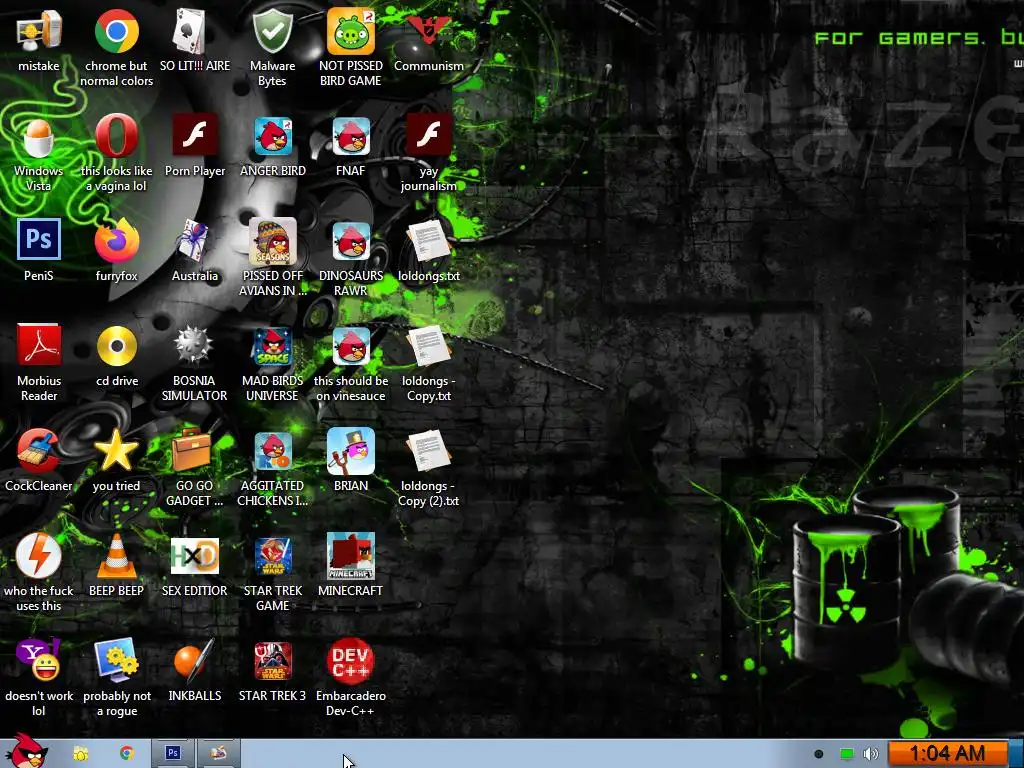Click the 'MAD BIRDS UNIVERSE' Space icon
Viewport: 1024px width, 768px height.
tap(272, 346)
